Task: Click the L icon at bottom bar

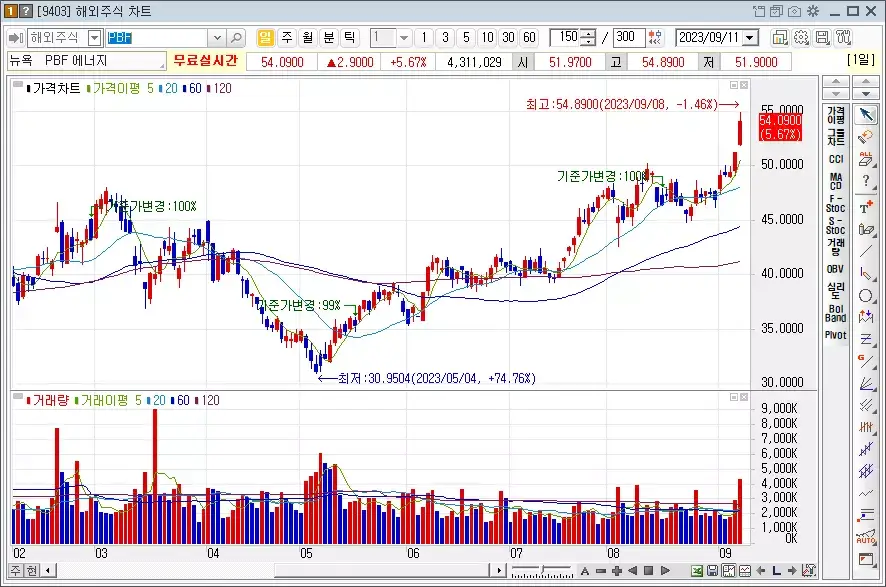Action: click(776, 571)
